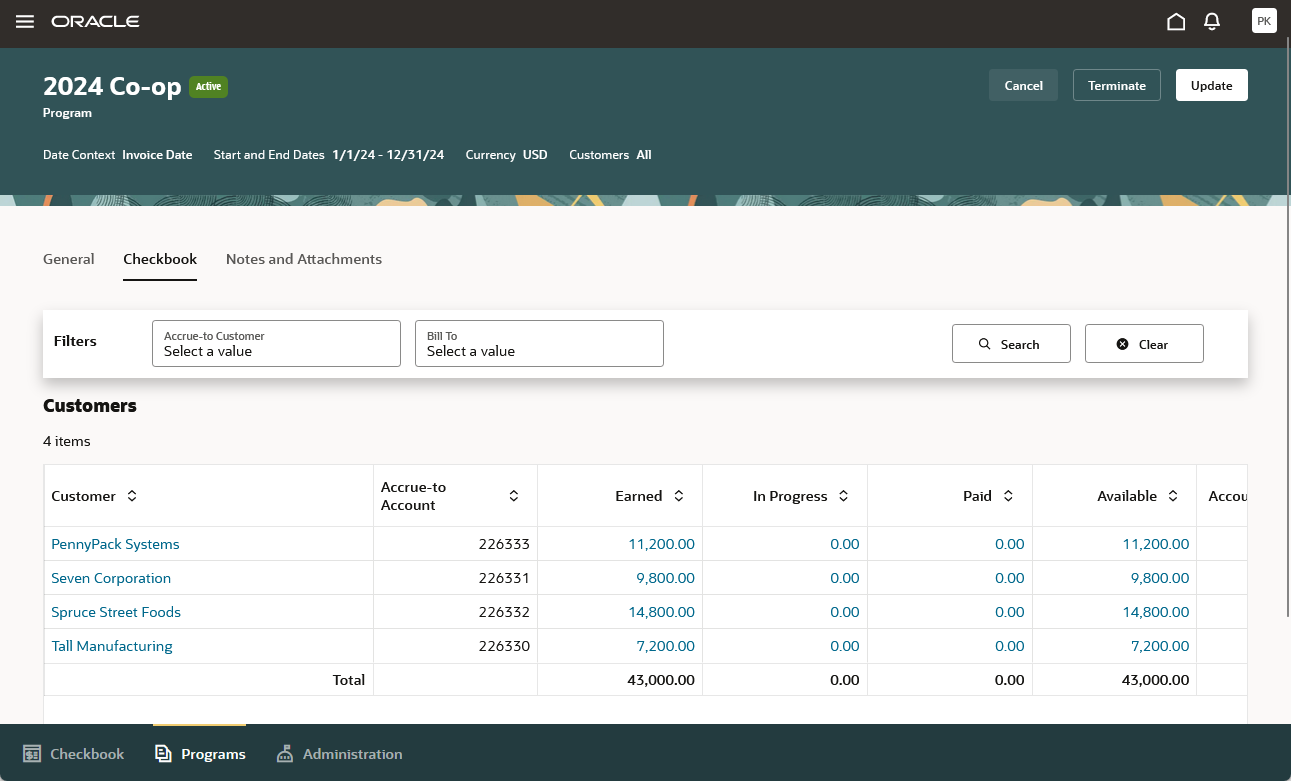Open the PennyPack Systems customer record

pos(115,543)
